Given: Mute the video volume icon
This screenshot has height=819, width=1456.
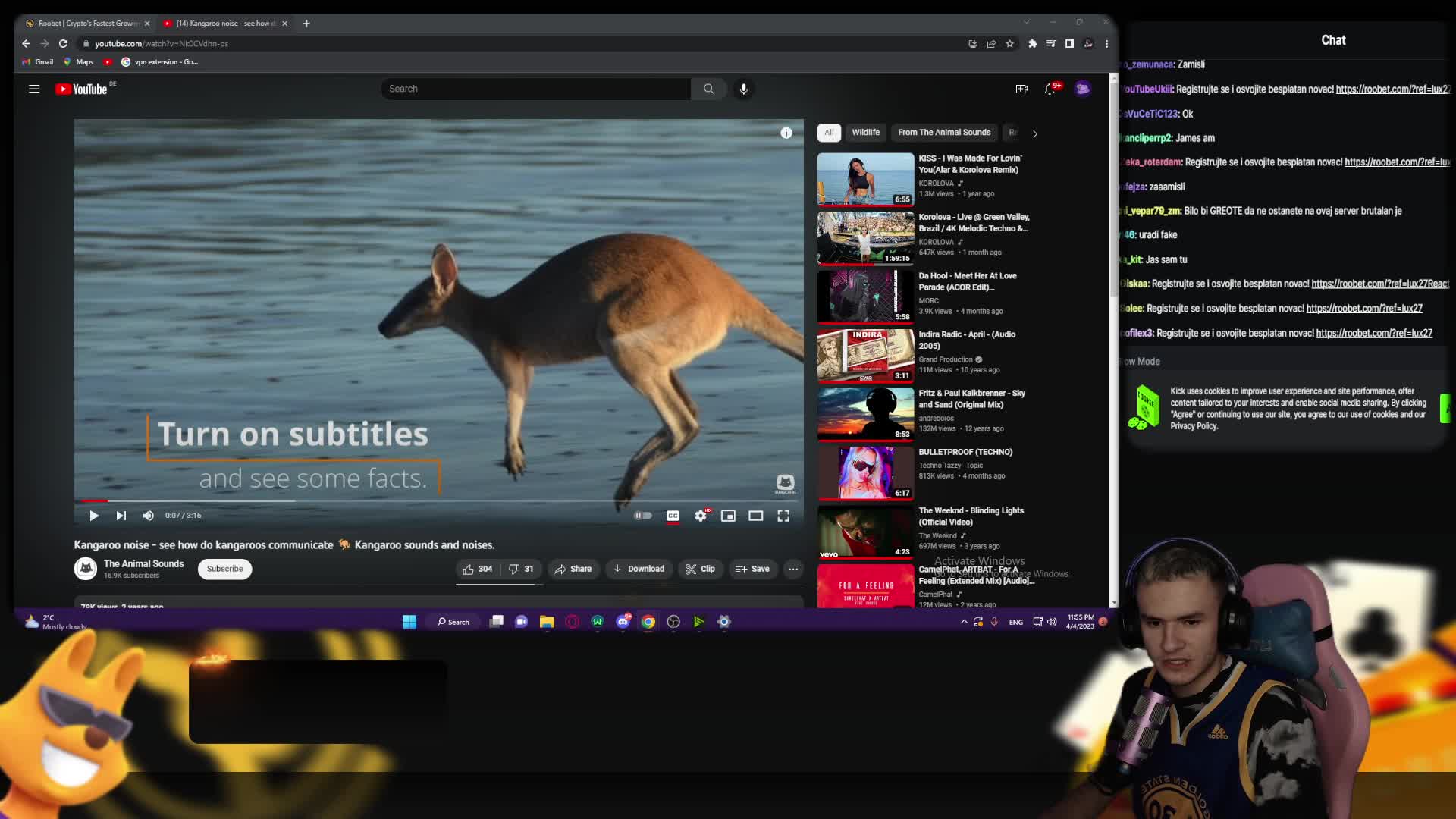Looking at the screenshot, I should coord(149,516).
